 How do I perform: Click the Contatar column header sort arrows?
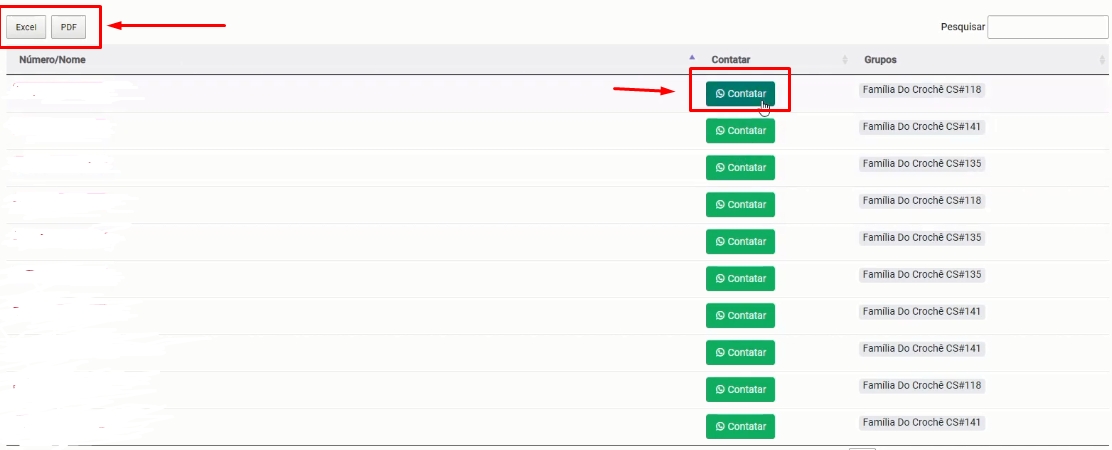845,60
